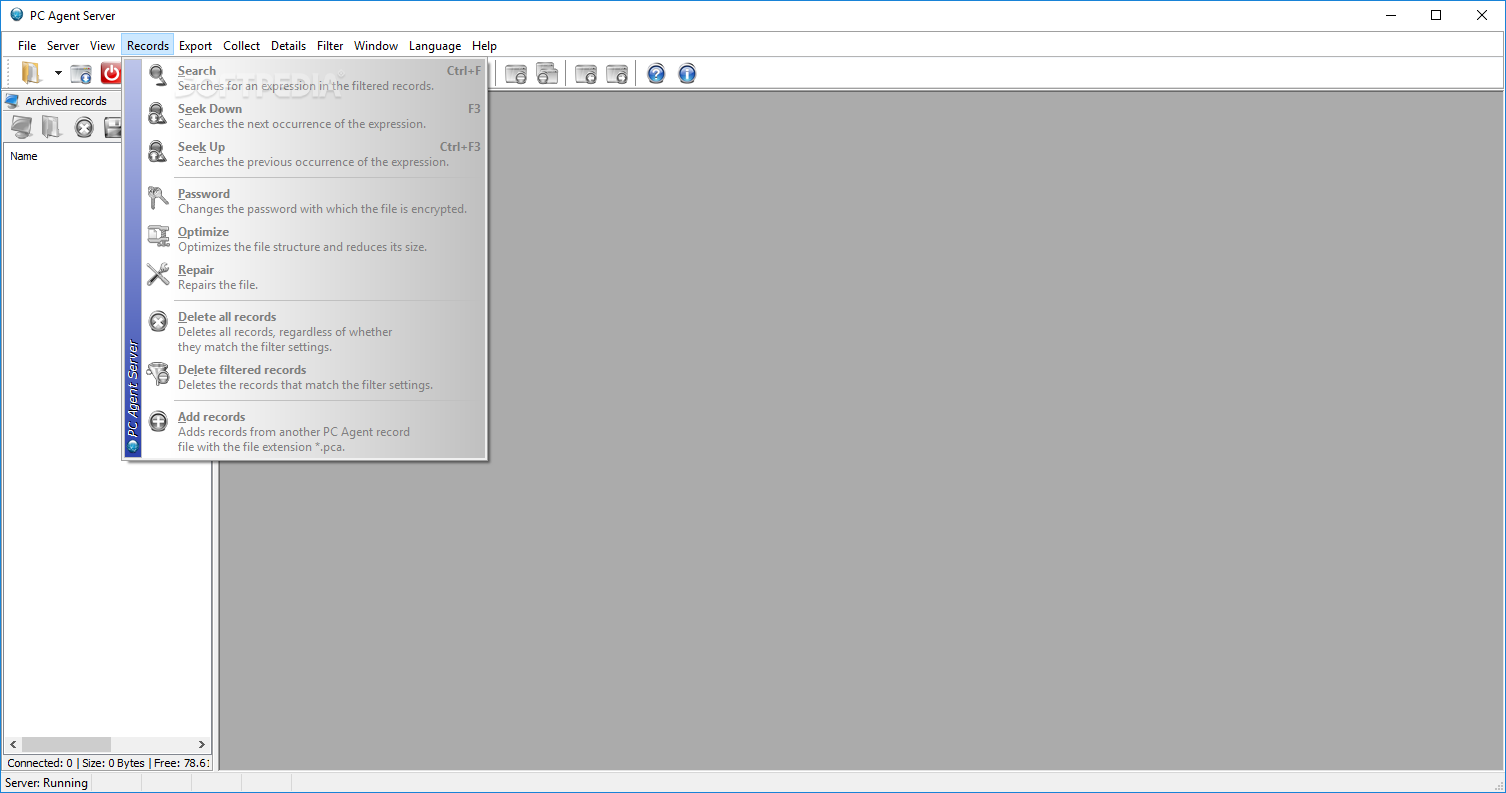Image resolution: width=1506 pixels, height=793 pixels.
Task: Open the Filter menu
Action: [x=330, y=46]
